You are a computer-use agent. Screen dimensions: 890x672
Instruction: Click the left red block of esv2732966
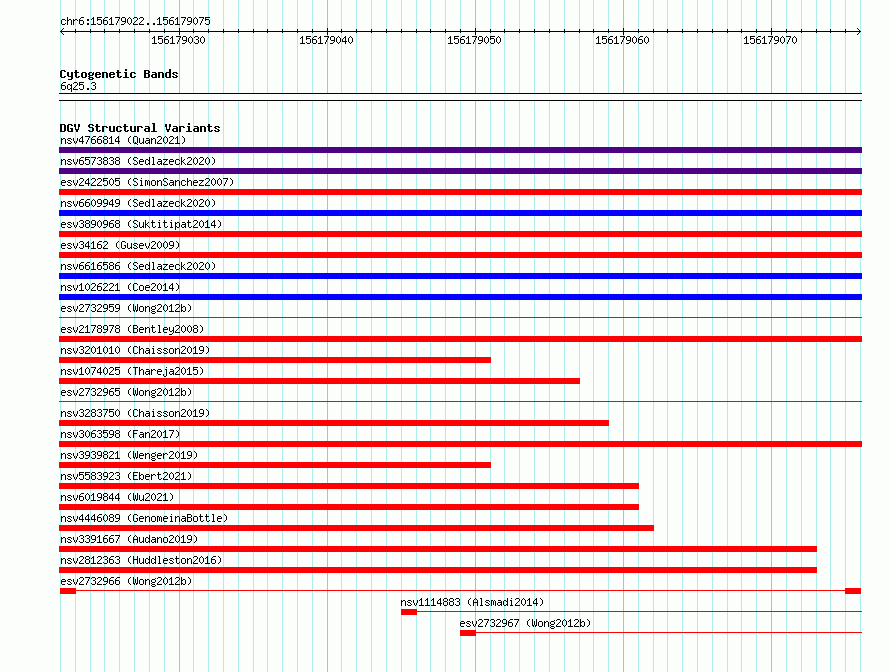pos(68,591)
